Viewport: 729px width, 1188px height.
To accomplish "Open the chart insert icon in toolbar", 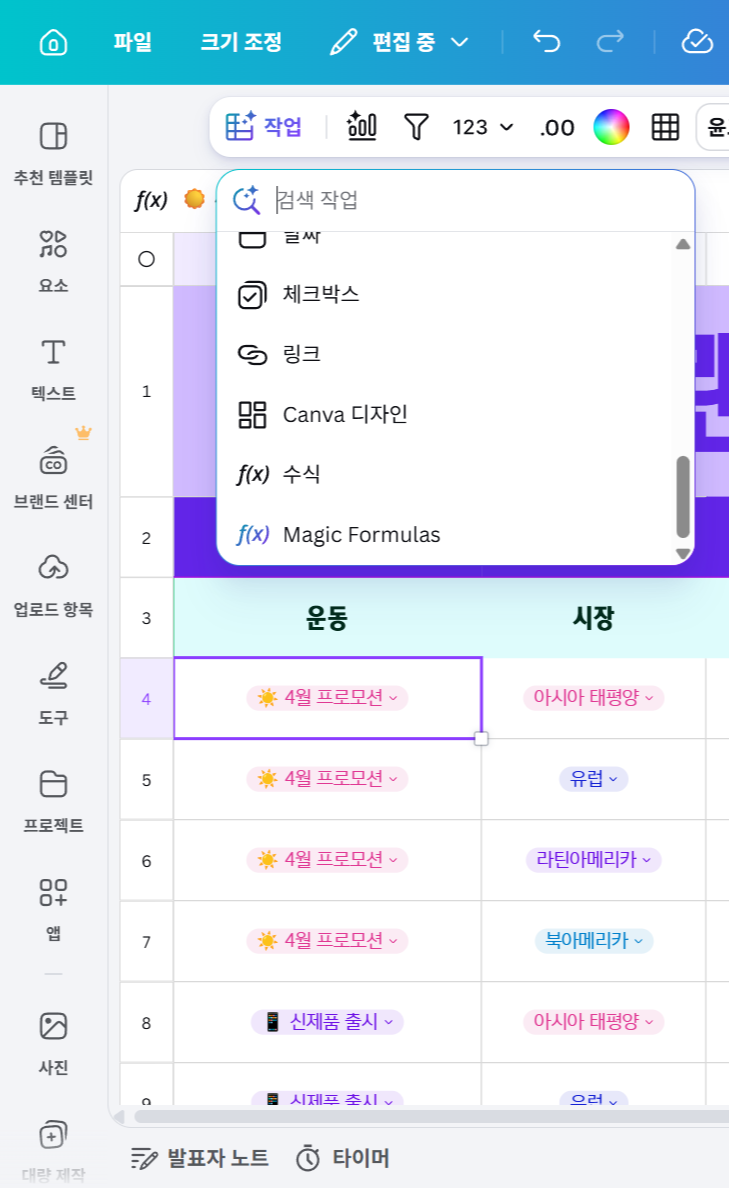I will pos(361,126).
